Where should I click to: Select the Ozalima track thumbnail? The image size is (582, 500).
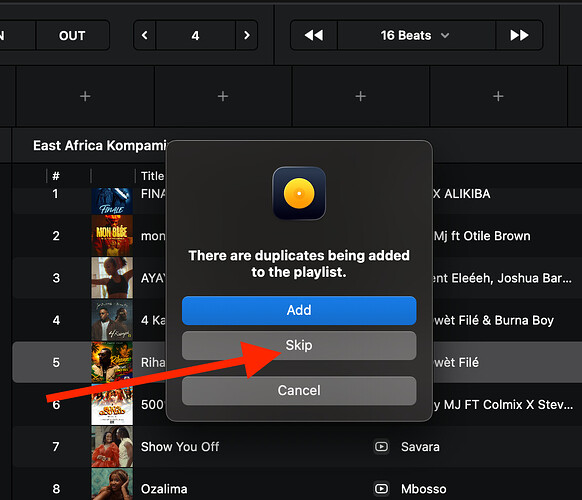112,484
